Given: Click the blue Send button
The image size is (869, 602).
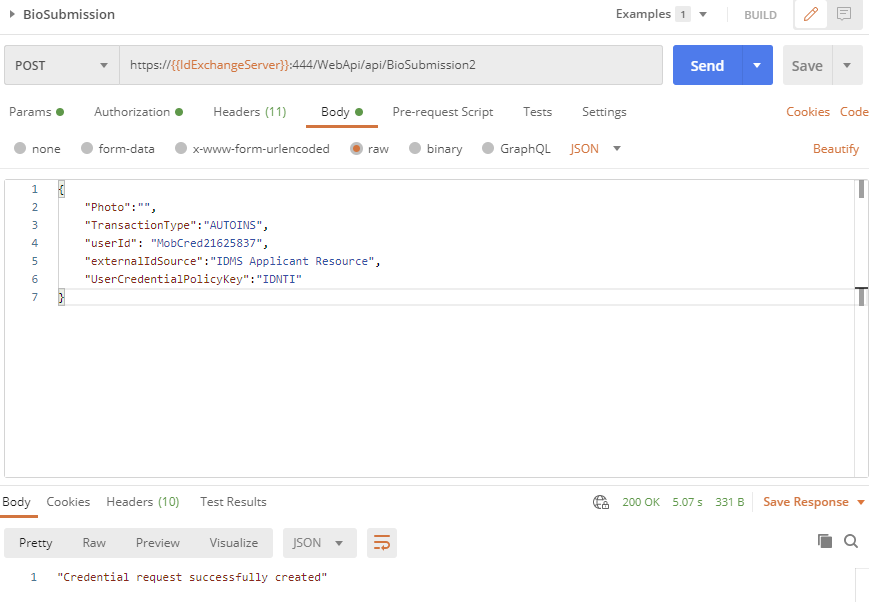Looking at the screenshot, I should pos(707,65).
